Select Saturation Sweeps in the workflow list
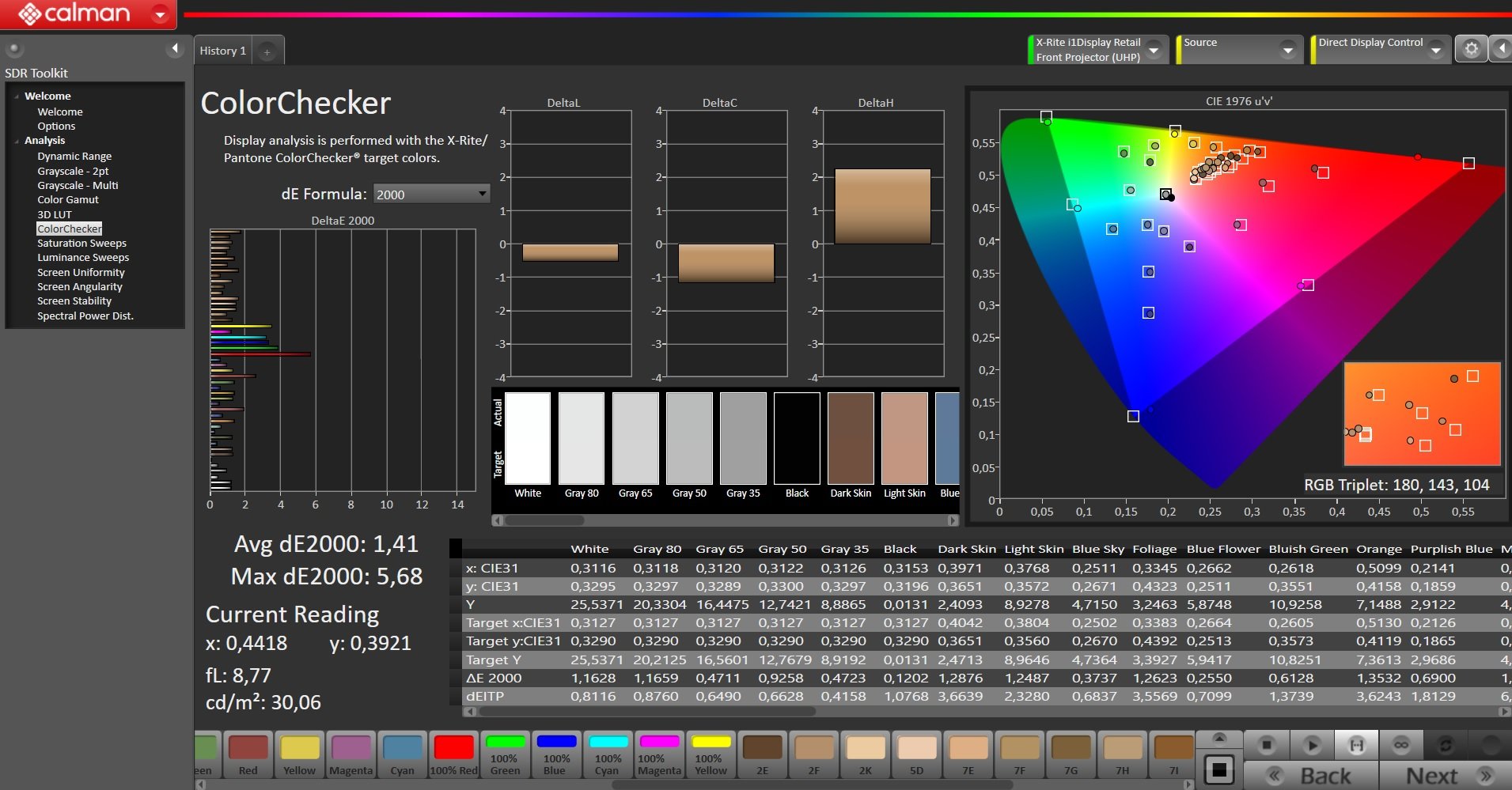Viewport: 1512px width, 790px height. (x=81, y=244)
